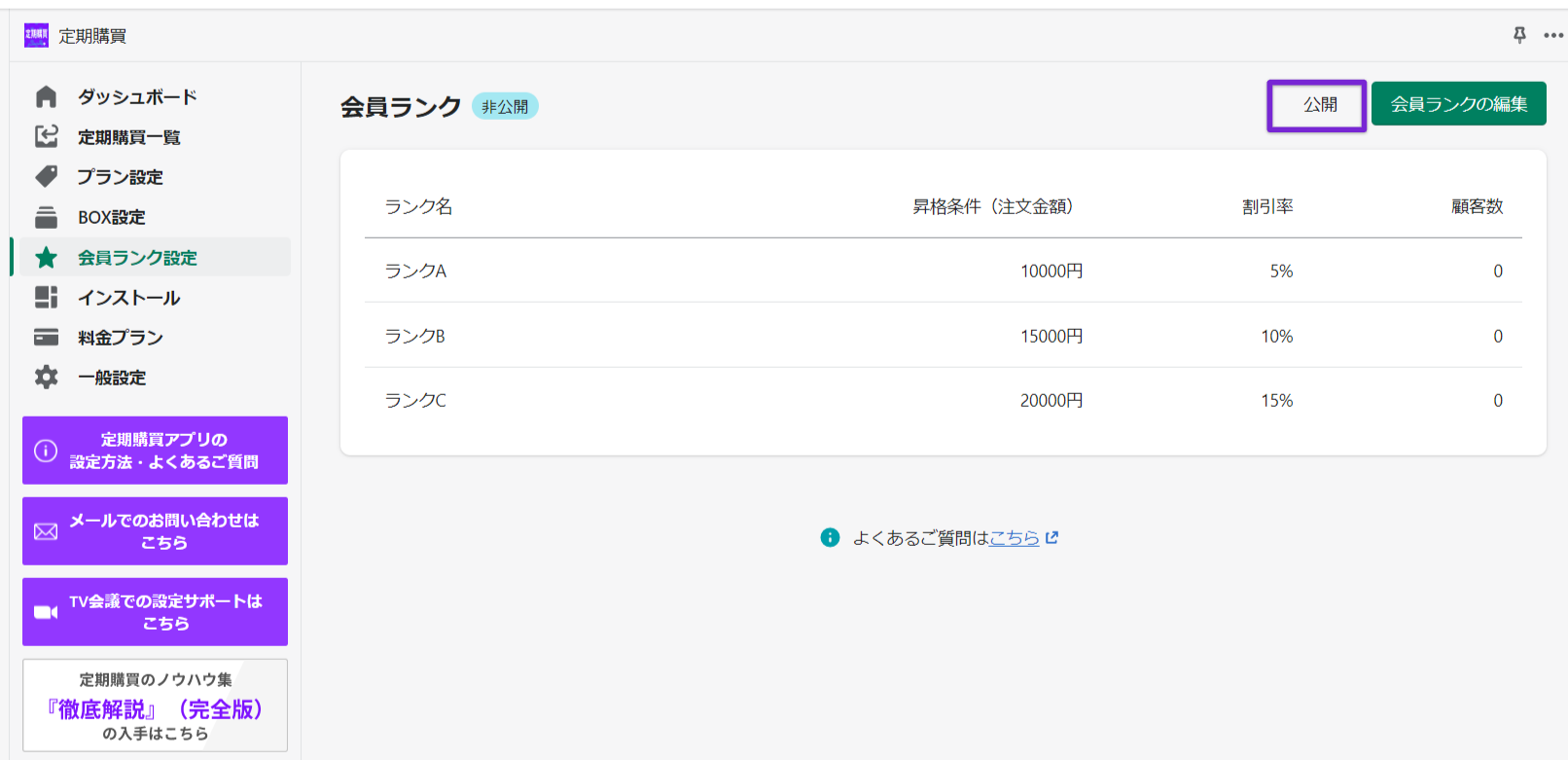Viewport: 1568px width, 760px height.
Task: Click the gear icon for 一般設定
Action: point(46,377)
